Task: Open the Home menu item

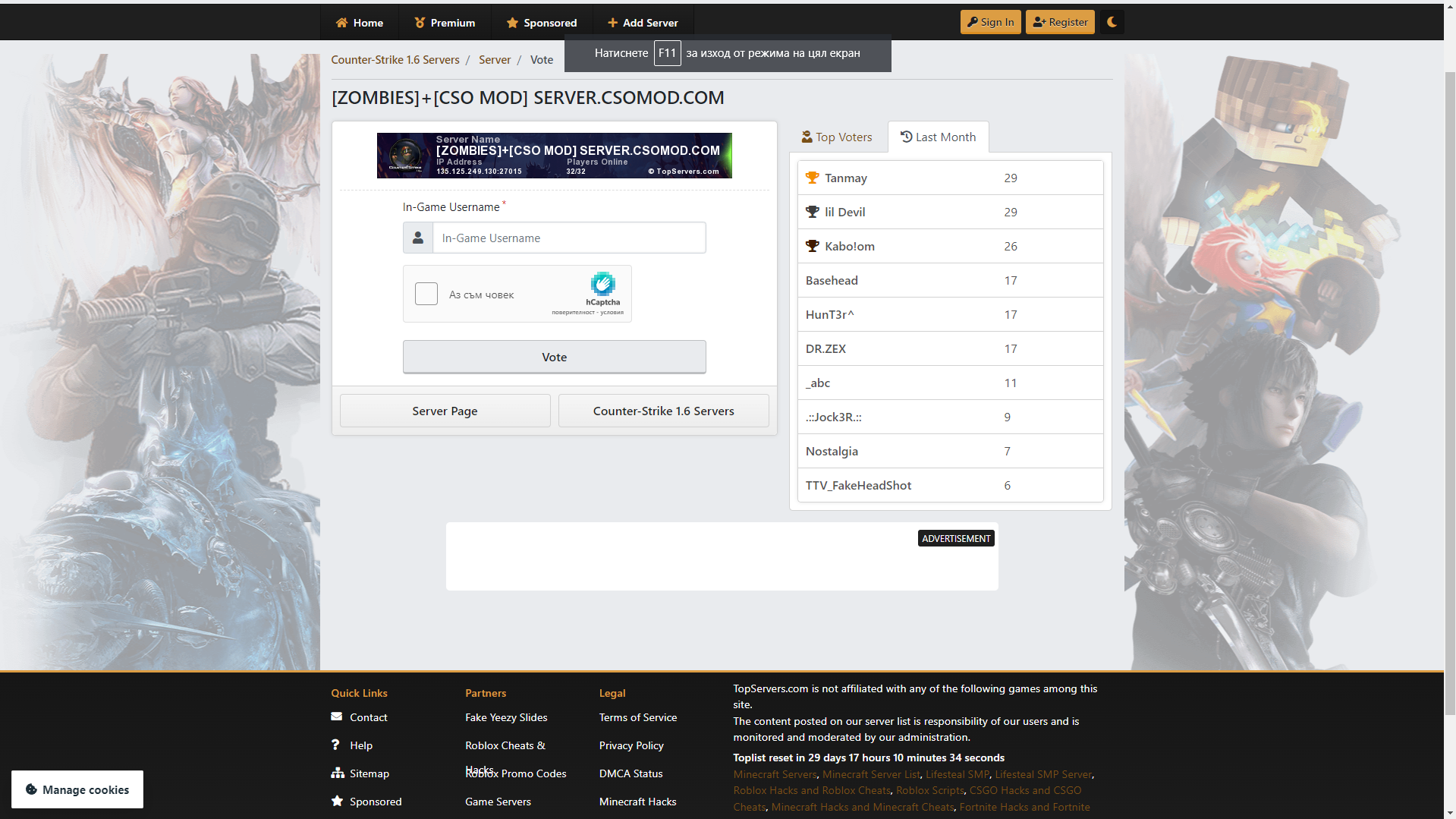Action: [360, 23]
